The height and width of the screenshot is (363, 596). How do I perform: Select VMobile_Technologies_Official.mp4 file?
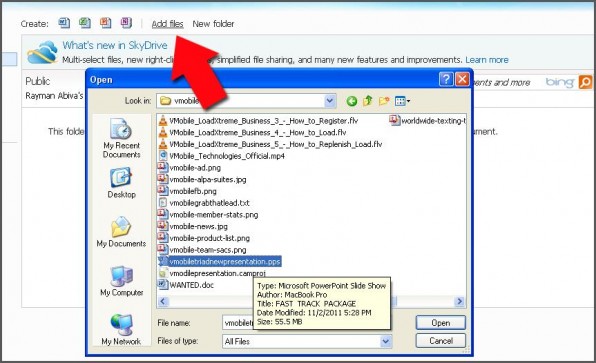coord(222,156)
